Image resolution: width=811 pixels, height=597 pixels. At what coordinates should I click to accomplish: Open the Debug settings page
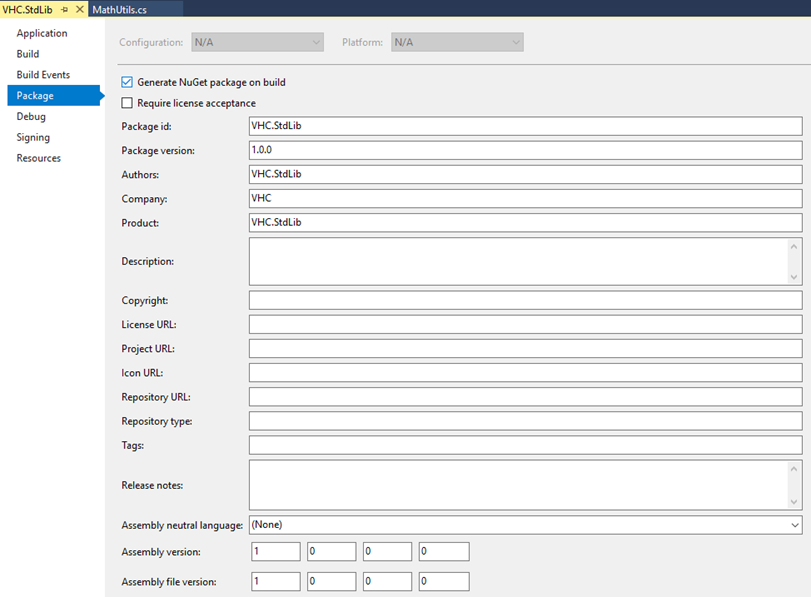[31, 116]
